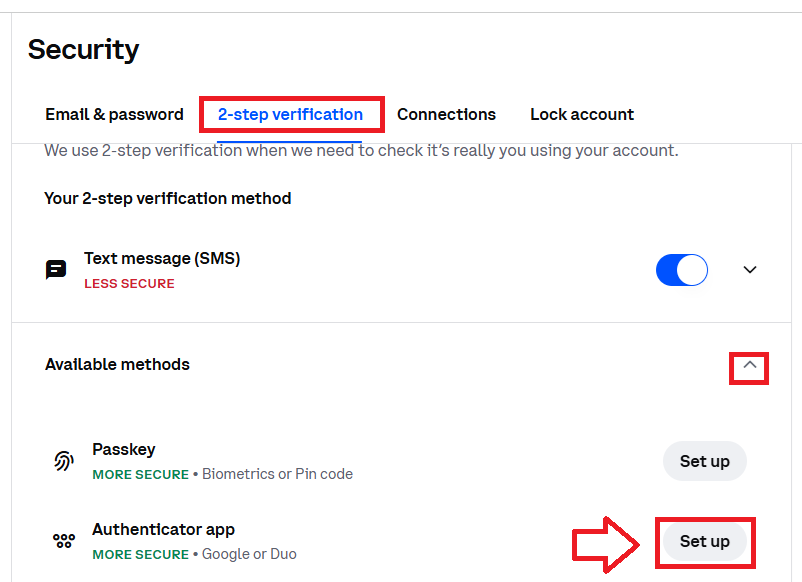Switch to the Connections tab
Image resolution: width=802 pixels, height=582 pixels.
tap(446, 114)
